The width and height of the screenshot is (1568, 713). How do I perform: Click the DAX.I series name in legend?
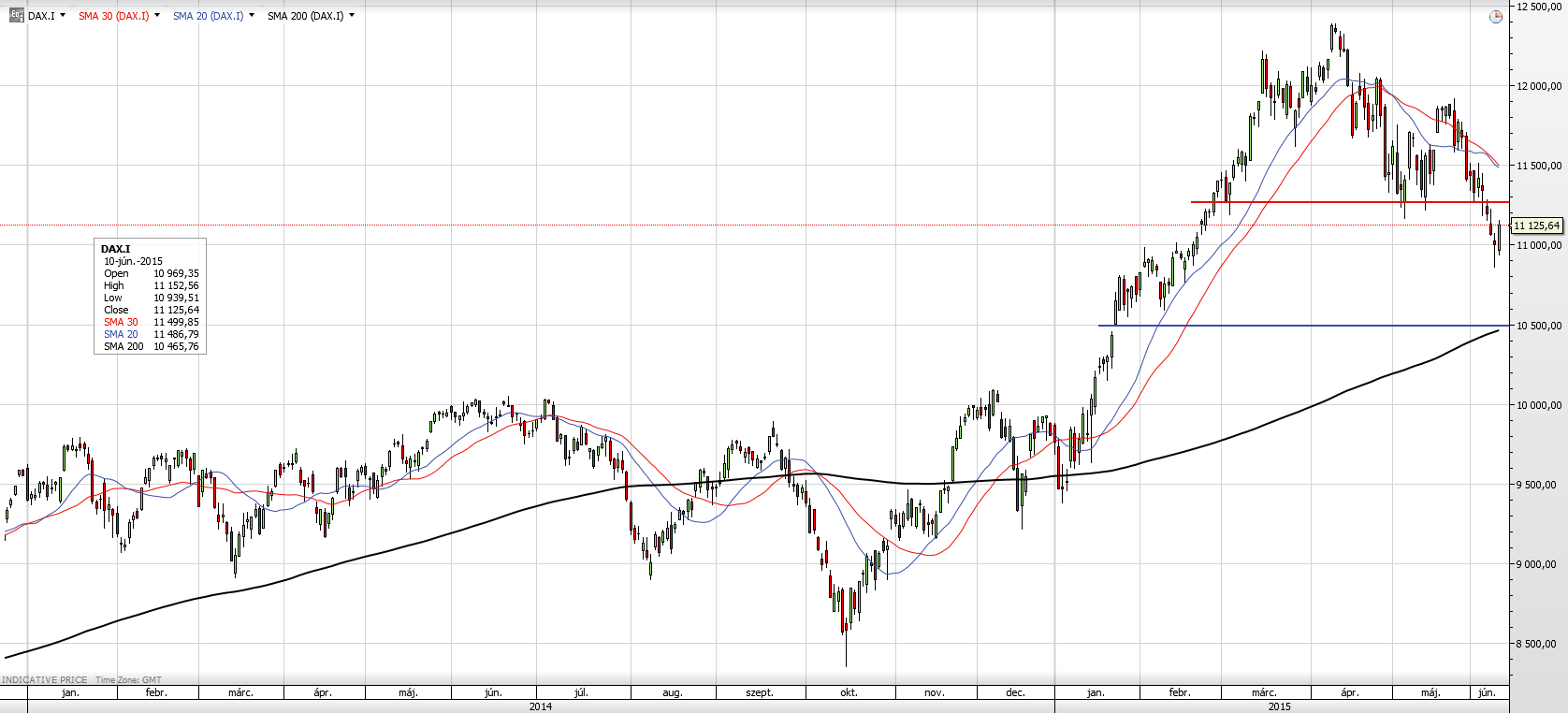point(41,16)
